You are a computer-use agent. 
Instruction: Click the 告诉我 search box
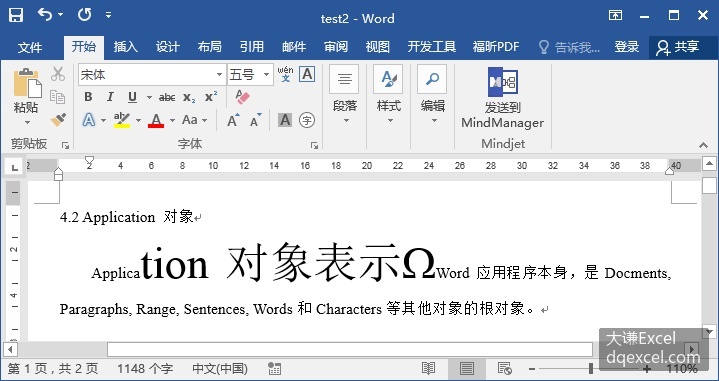point(569,47)
